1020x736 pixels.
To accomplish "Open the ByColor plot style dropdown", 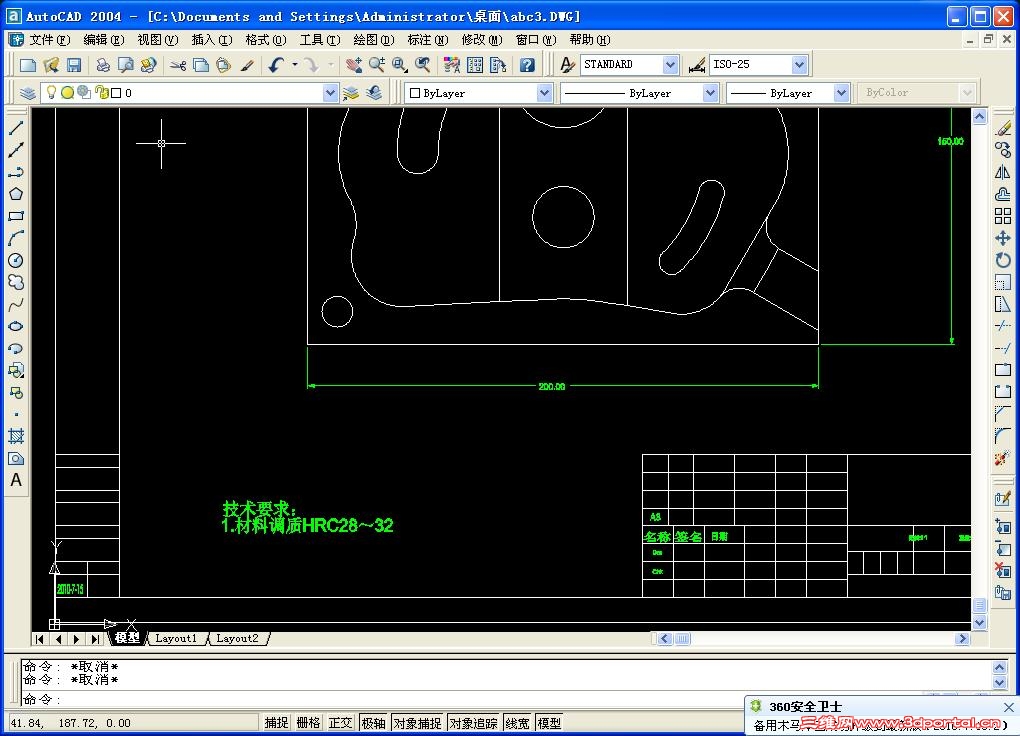I will (967, 93).
